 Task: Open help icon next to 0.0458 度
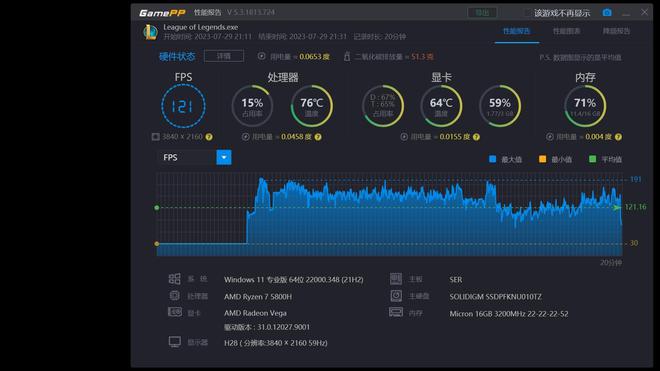pos(318,137)
